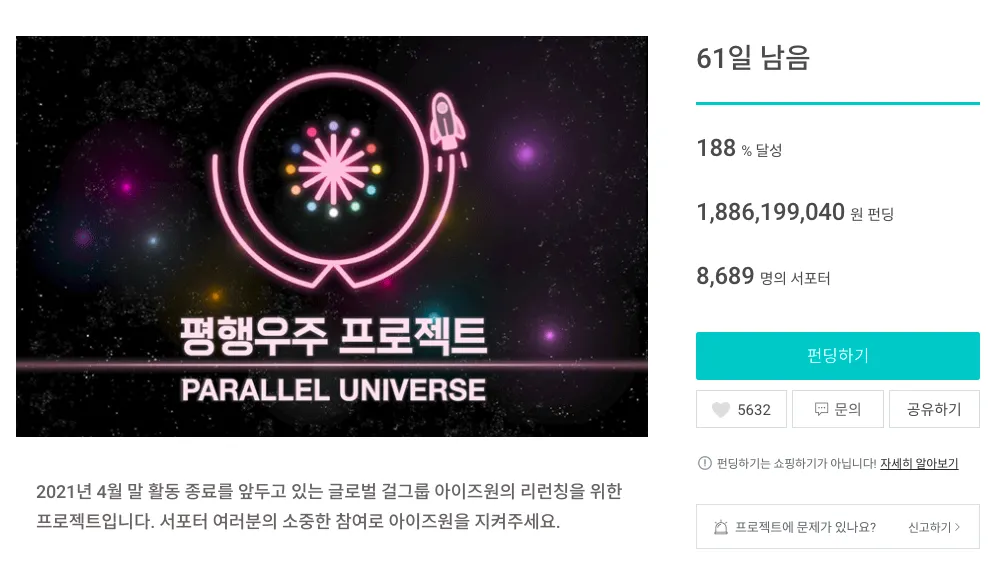Open the 자세히 알아보기 link

[x=919, y=464]
